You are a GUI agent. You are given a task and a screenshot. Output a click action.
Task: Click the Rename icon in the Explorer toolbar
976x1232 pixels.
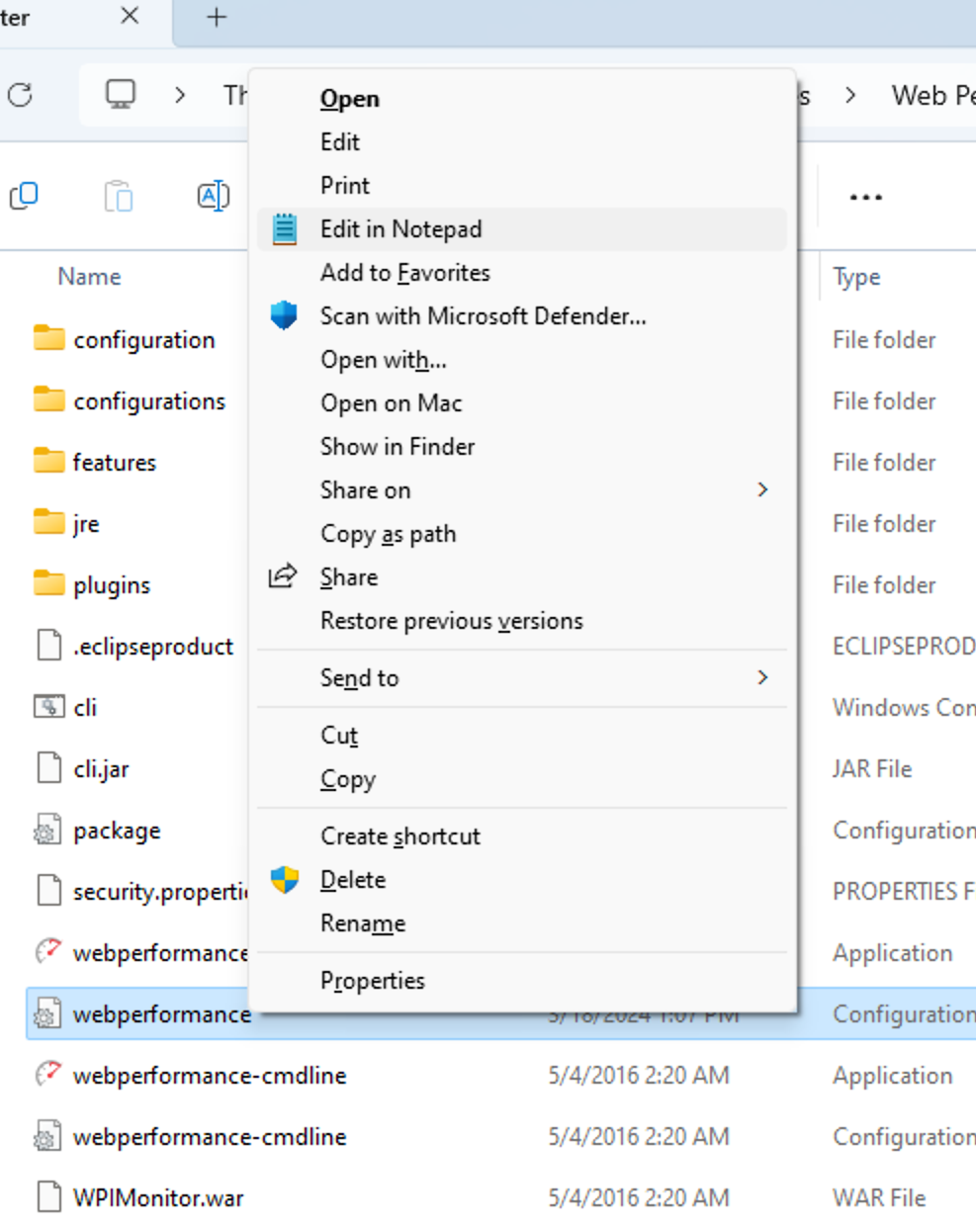(x=214, y=196)
